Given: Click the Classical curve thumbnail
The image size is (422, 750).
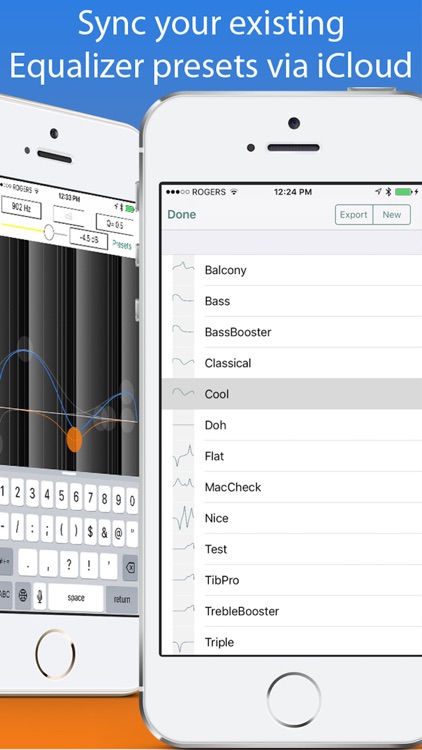Looking at the screenshot, I should pos(183,362).
